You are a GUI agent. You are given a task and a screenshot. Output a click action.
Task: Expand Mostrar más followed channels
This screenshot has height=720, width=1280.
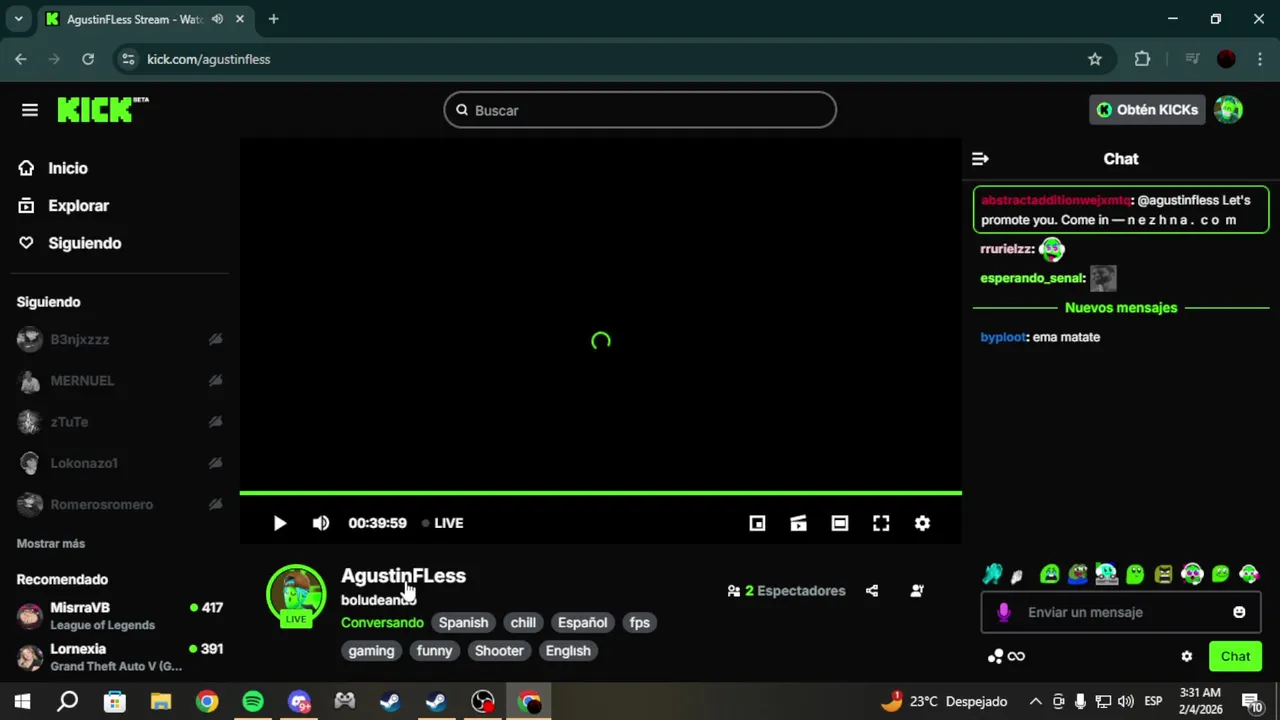click(51, 544)
